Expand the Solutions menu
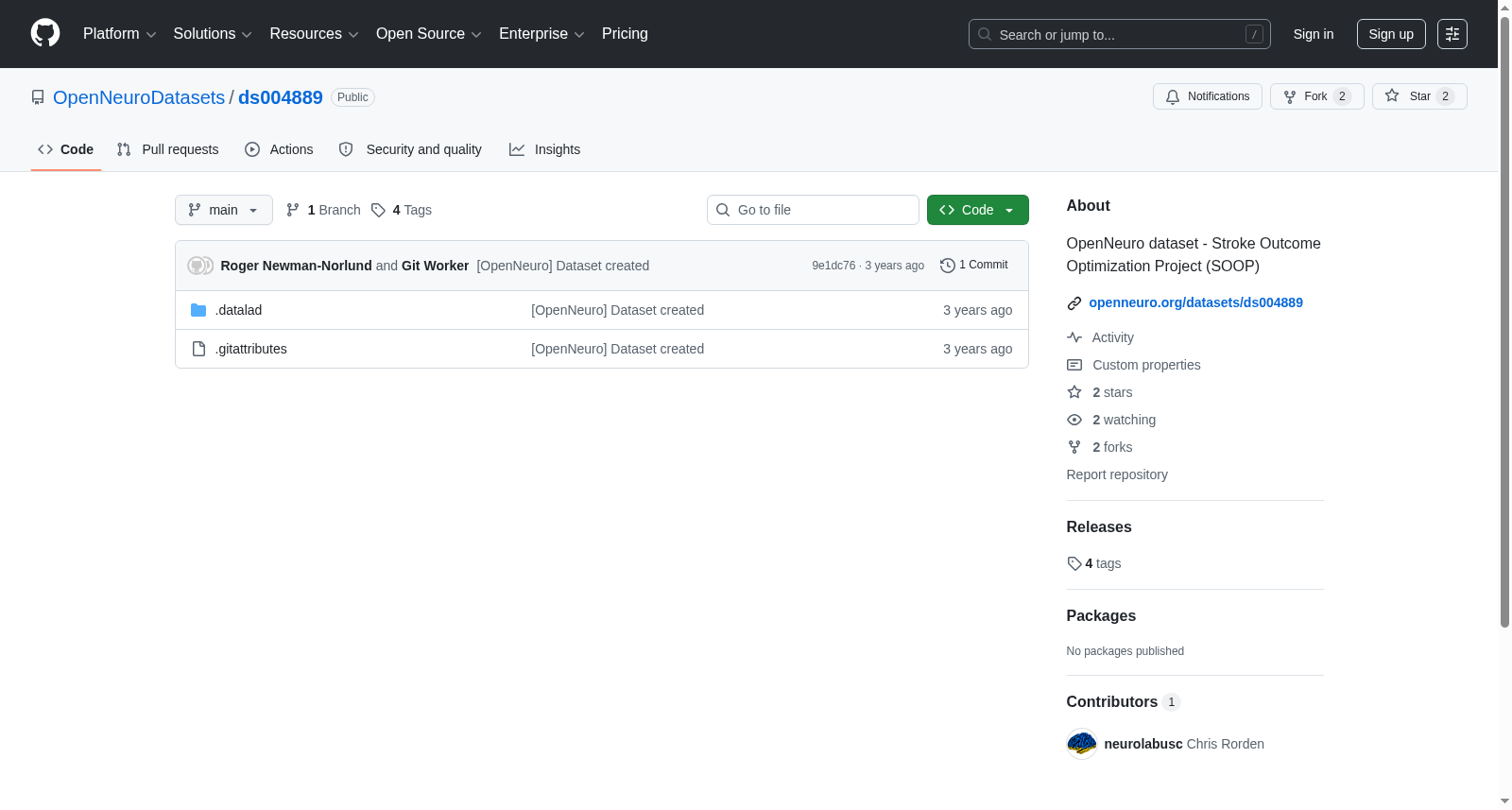 [213, 34]
